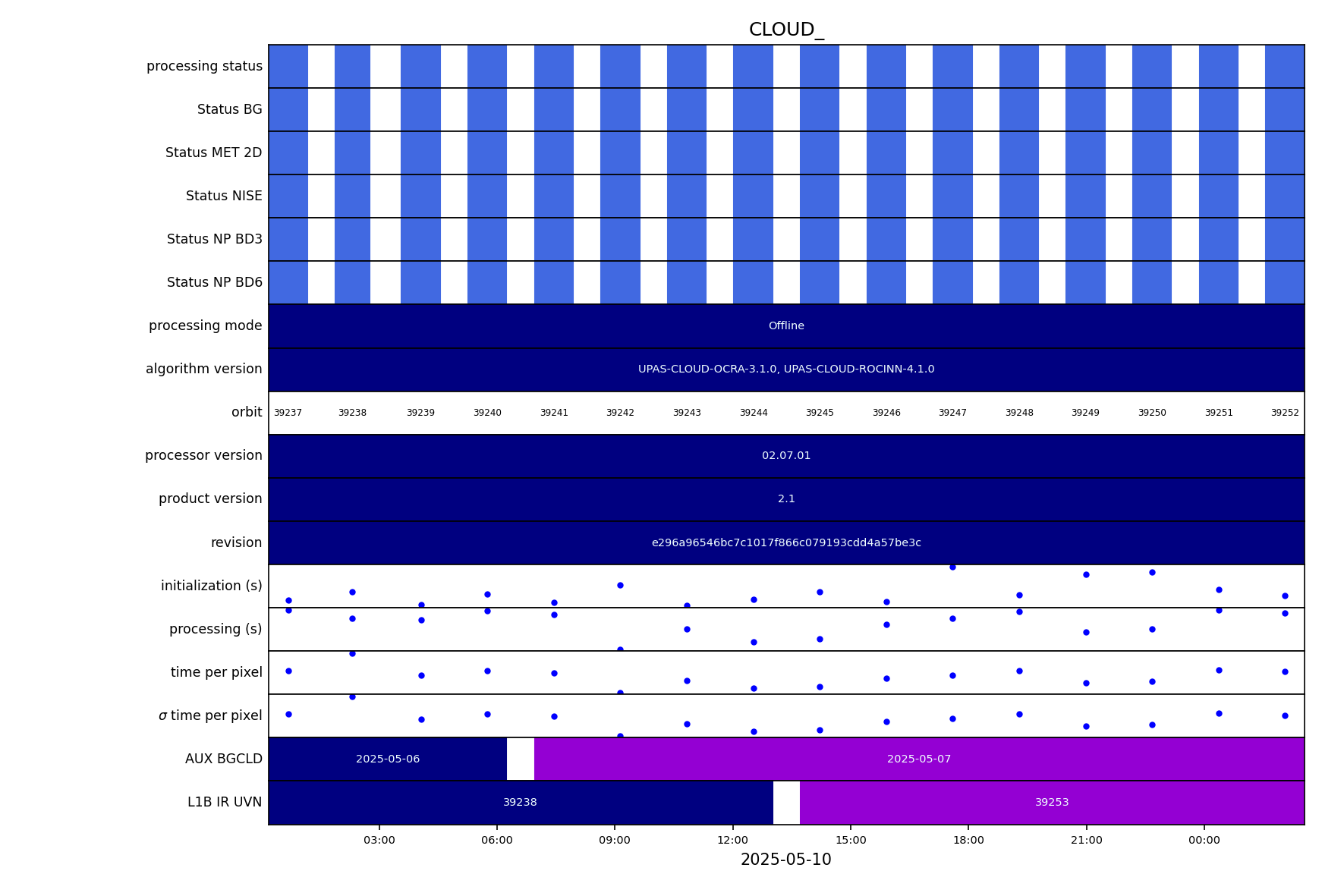Click the 'processor version' row label
Image resolution: width=1344 pixels, height=896 pixels.
pyautogui.click(x=203, y=455)
